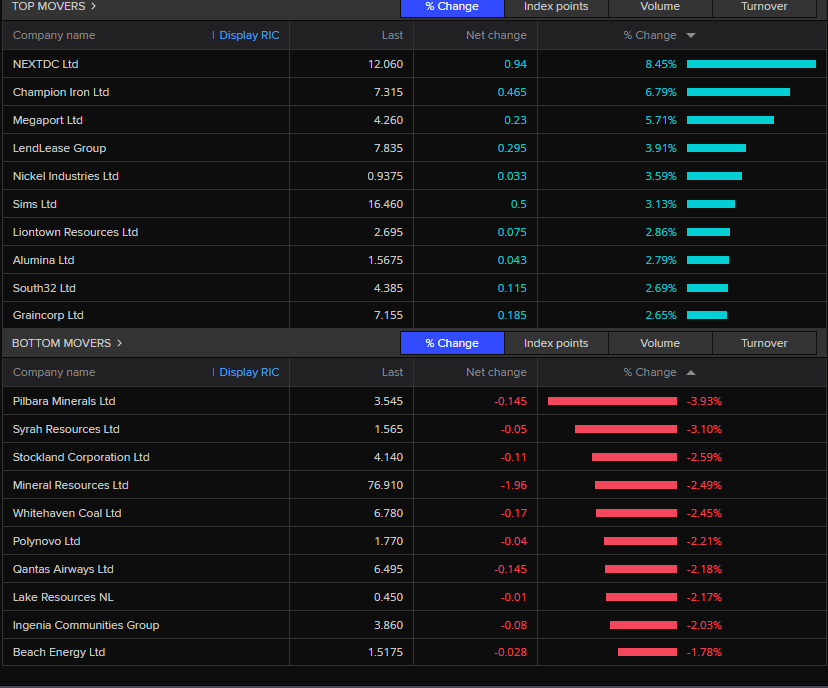Image resolution: width=828 pixels, height=688 pixels.
Task: Expand the TOP MOVERS section chevron
Action: pos(93,6)
